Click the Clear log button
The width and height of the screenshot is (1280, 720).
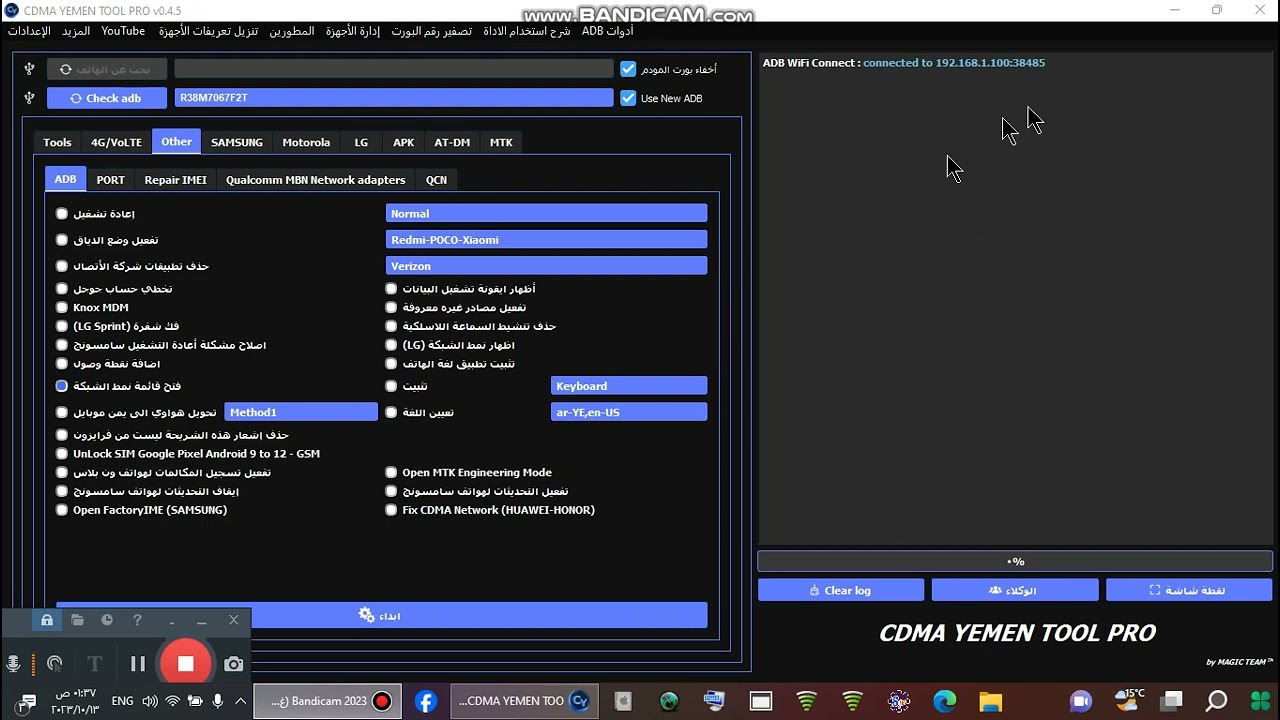(x=841, y=590)
